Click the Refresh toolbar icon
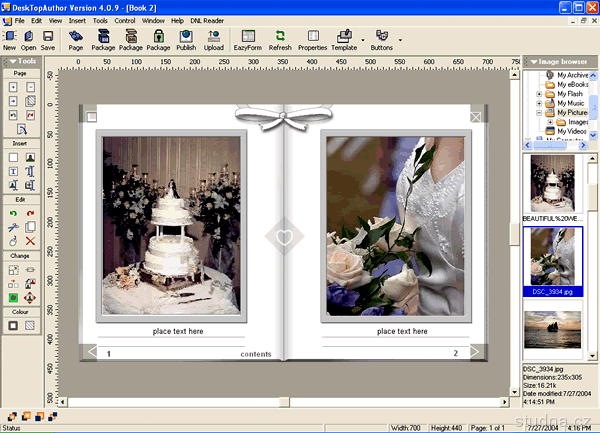 point(280,37)
